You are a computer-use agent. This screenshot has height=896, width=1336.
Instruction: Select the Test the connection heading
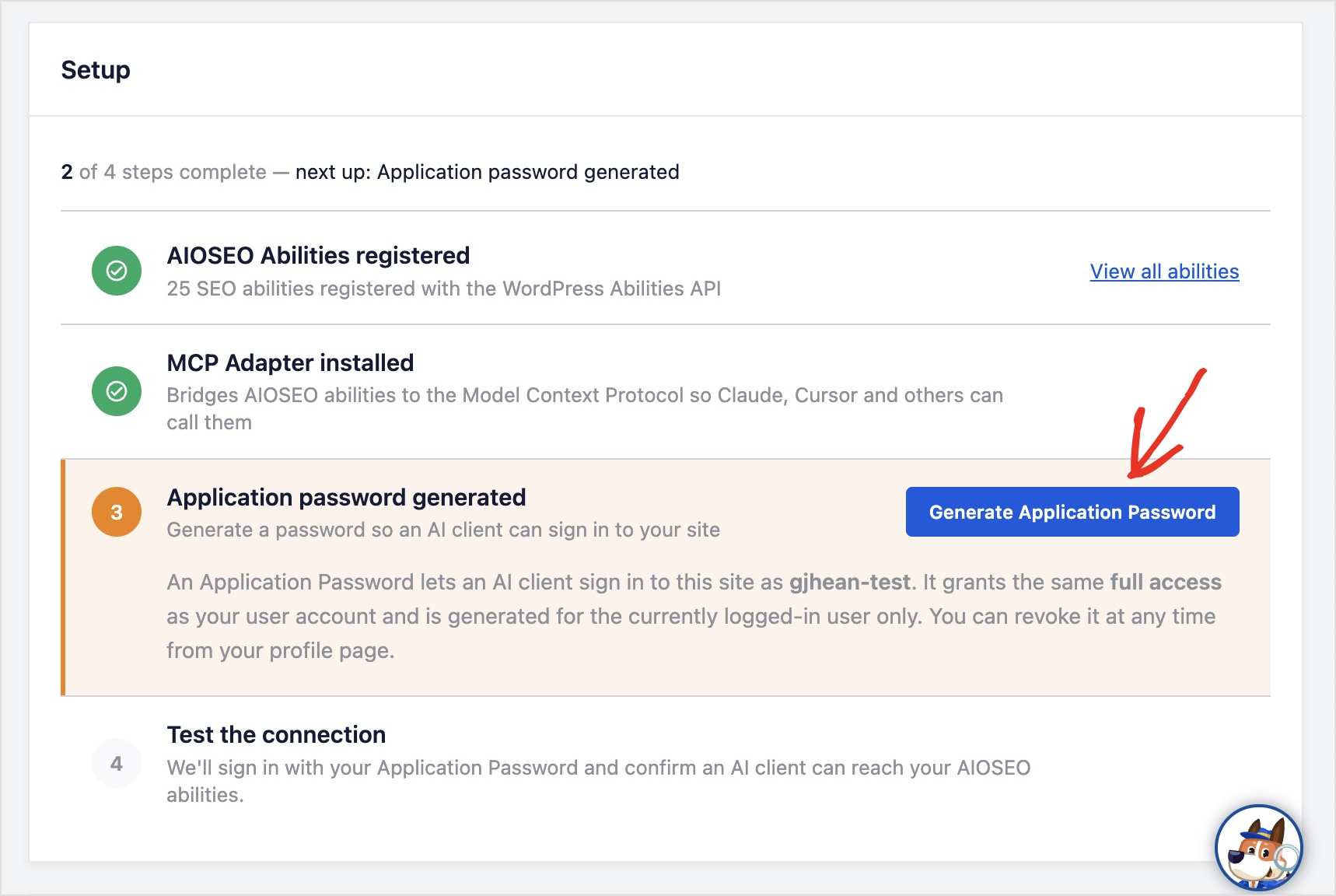276,734
